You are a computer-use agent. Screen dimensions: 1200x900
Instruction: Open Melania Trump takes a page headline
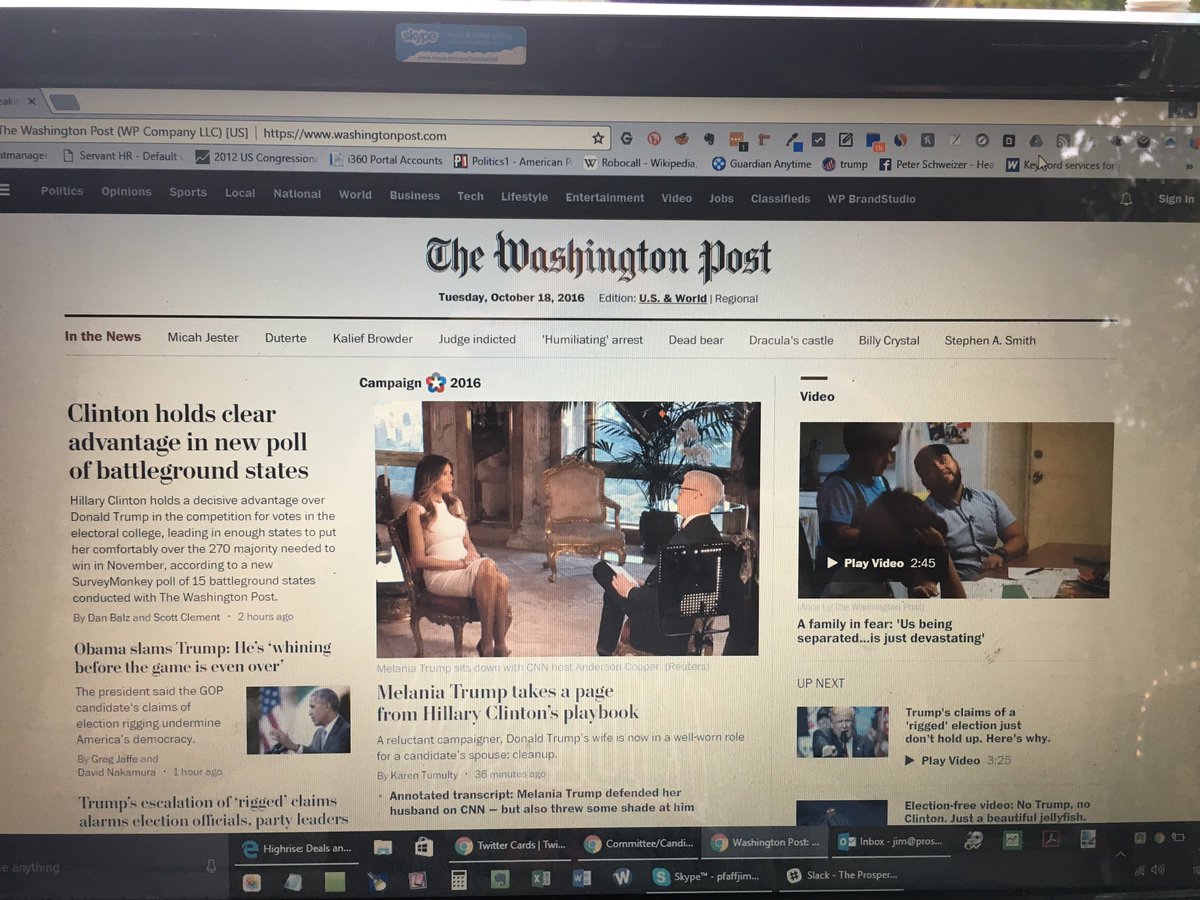point(508,702)
